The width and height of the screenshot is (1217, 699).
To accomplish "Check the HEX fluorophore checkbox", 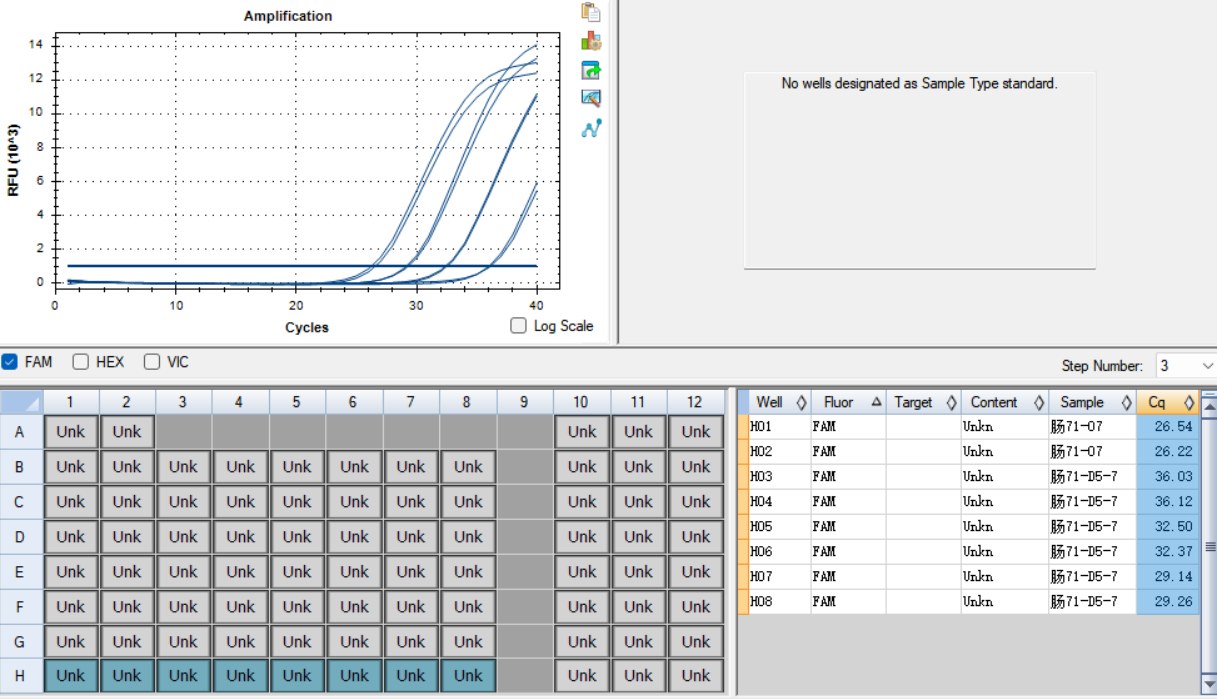I will point(81,362).
